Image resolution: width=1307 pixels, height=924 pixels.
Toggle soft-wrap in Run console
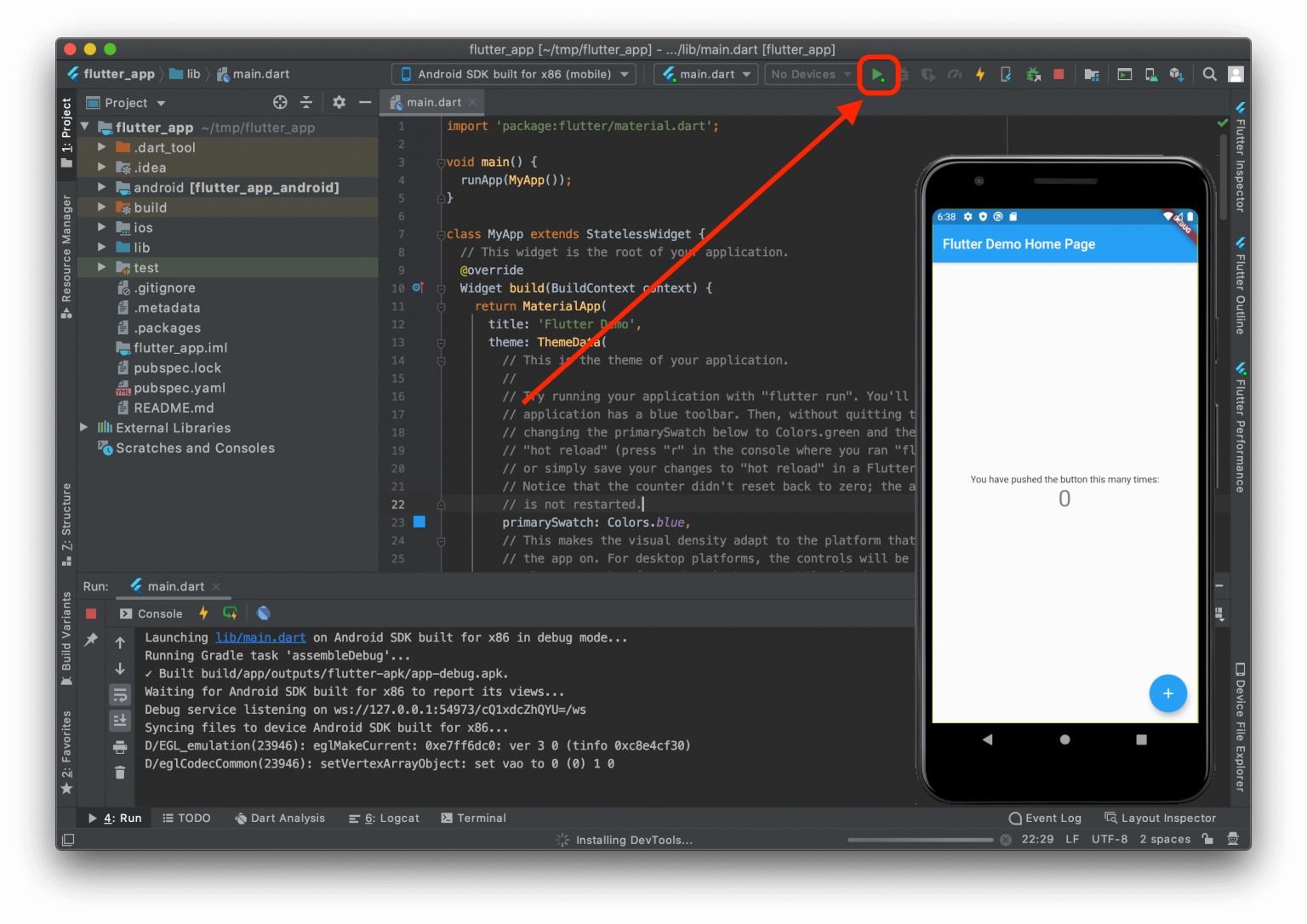click(x=120, y=695)
